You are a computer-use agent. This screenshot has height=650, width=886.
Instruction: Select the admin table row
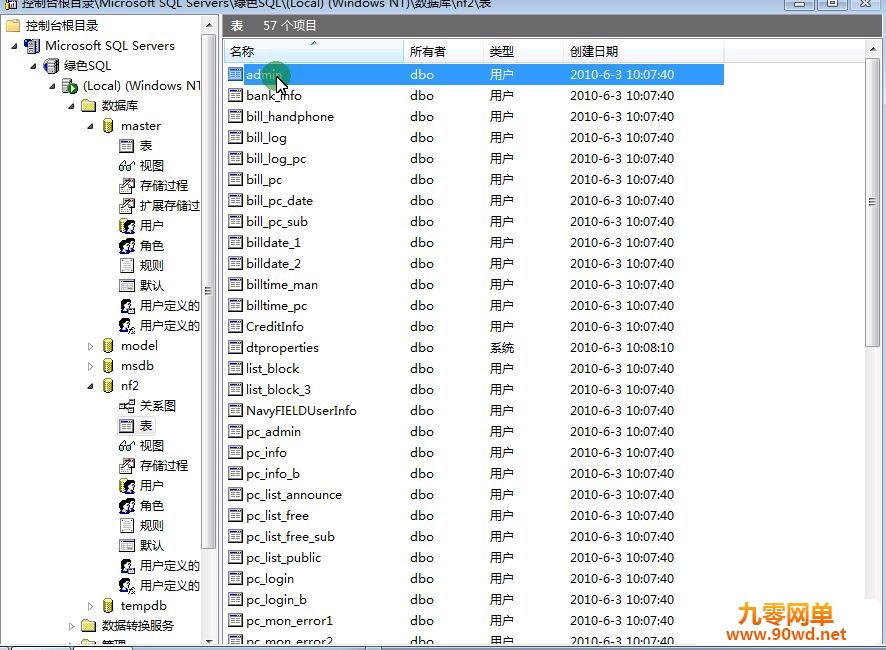pyautogui.click(x=475, y=75)
